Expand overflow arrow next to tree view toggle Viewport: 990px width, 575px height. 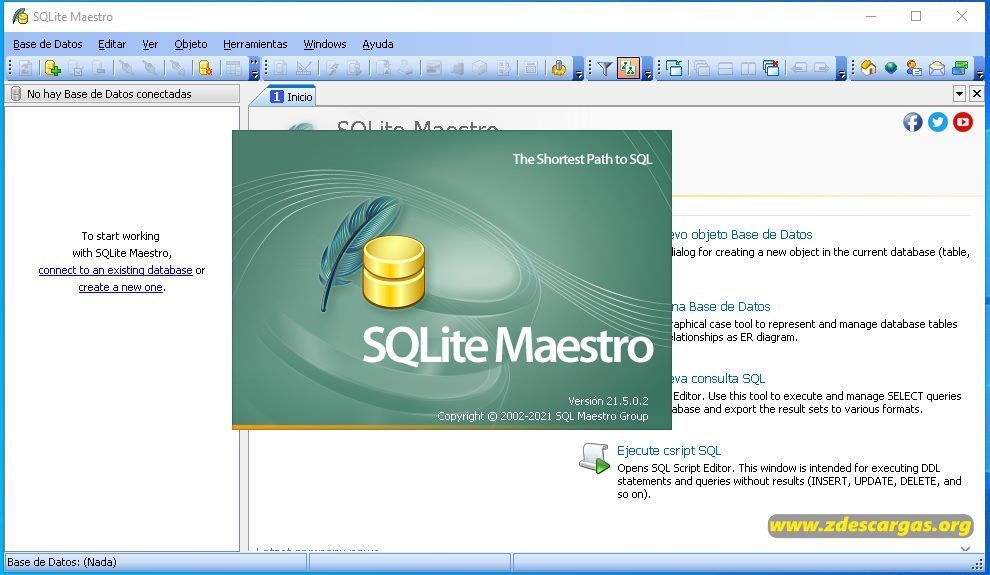648,68
